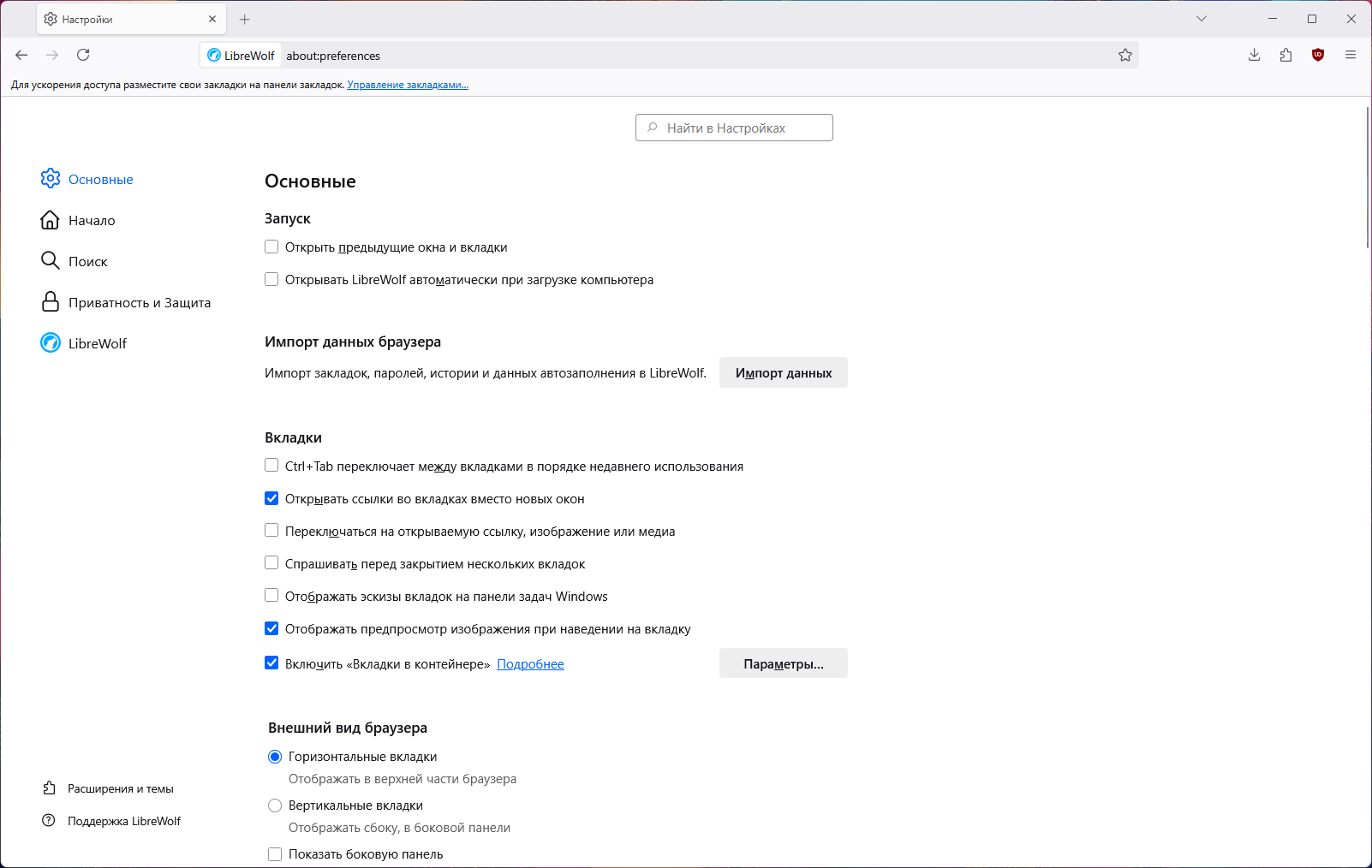Select the Основные settings category
This screenshot has width=1372, height=868.
[x=101, y=180]
